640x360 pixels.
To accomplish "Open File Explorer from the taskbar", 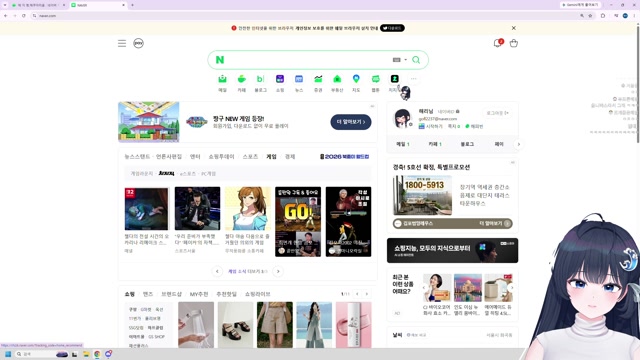I will click(86, 354).
